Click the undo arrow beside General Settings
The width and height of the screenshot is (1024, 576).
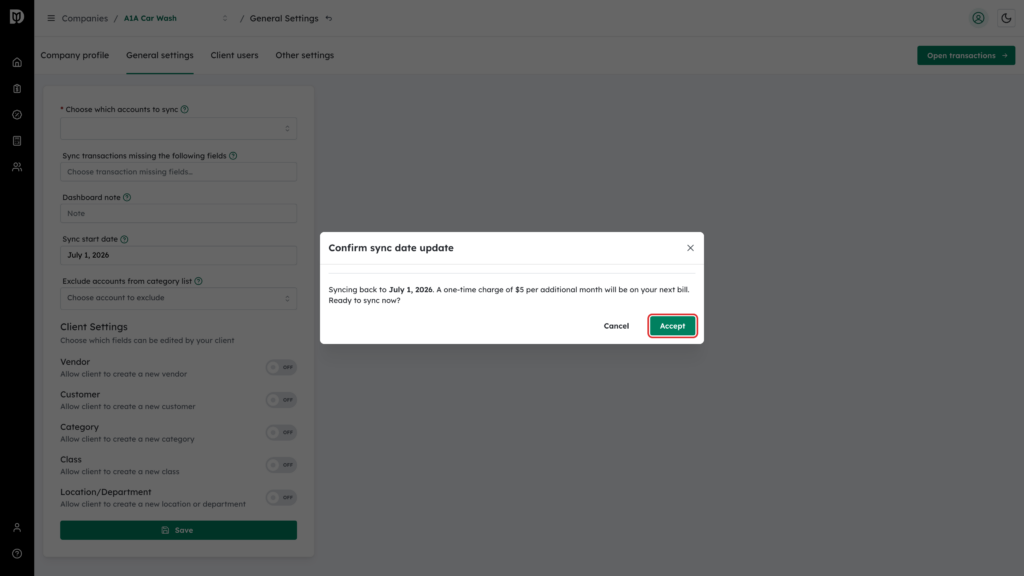pos(329,18)
